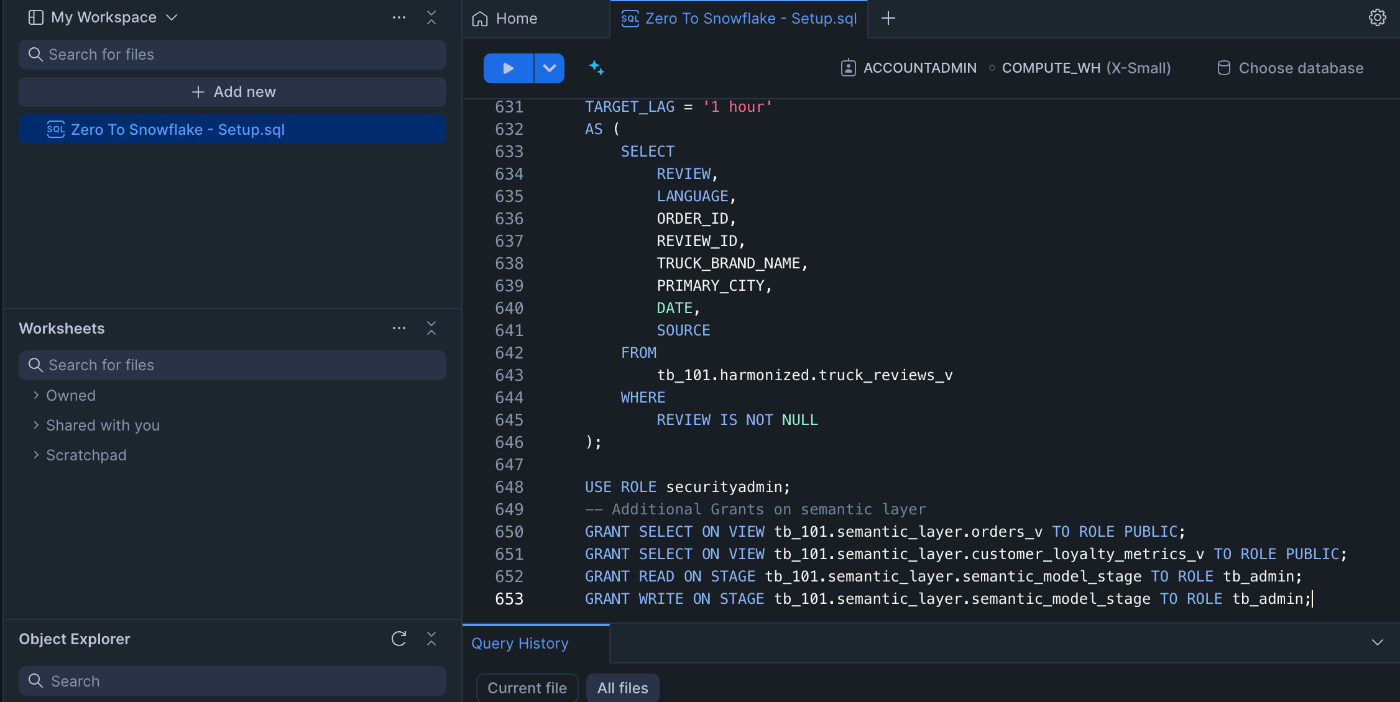This screenshot has width=1400, height=702.
Task: Open the run options dropdown arrow
Action: [x=550, y=68]
